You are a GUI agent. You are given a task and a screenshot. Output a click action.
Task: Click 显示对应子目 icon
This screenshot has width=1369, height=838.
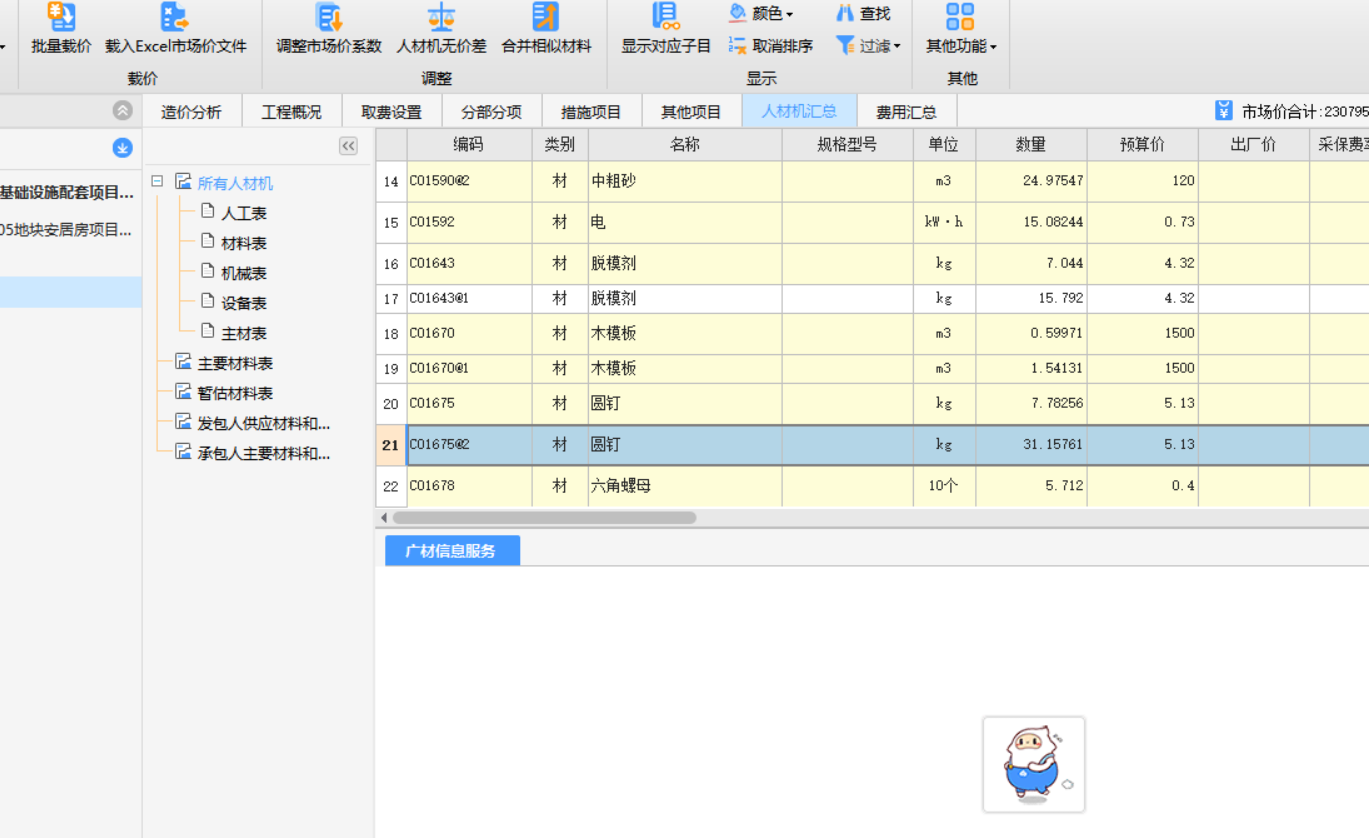pos(666,17)
